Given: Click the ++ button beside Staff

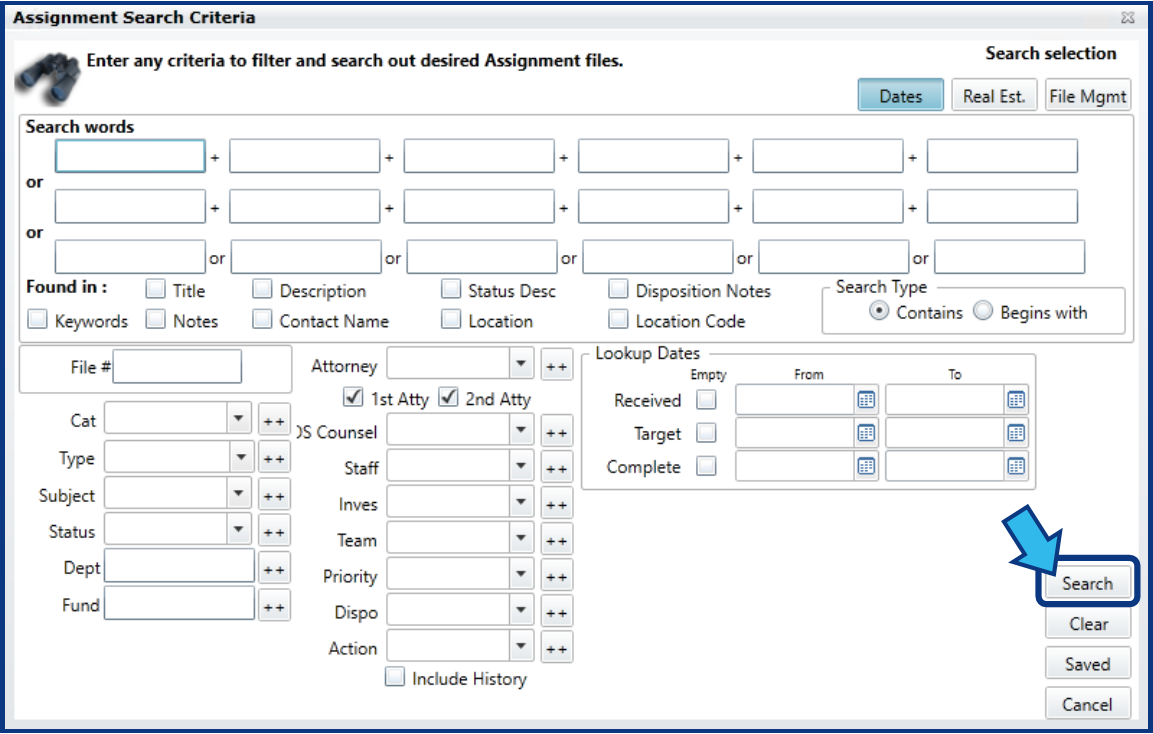Looking at the screenshot, I should [557, 468].
